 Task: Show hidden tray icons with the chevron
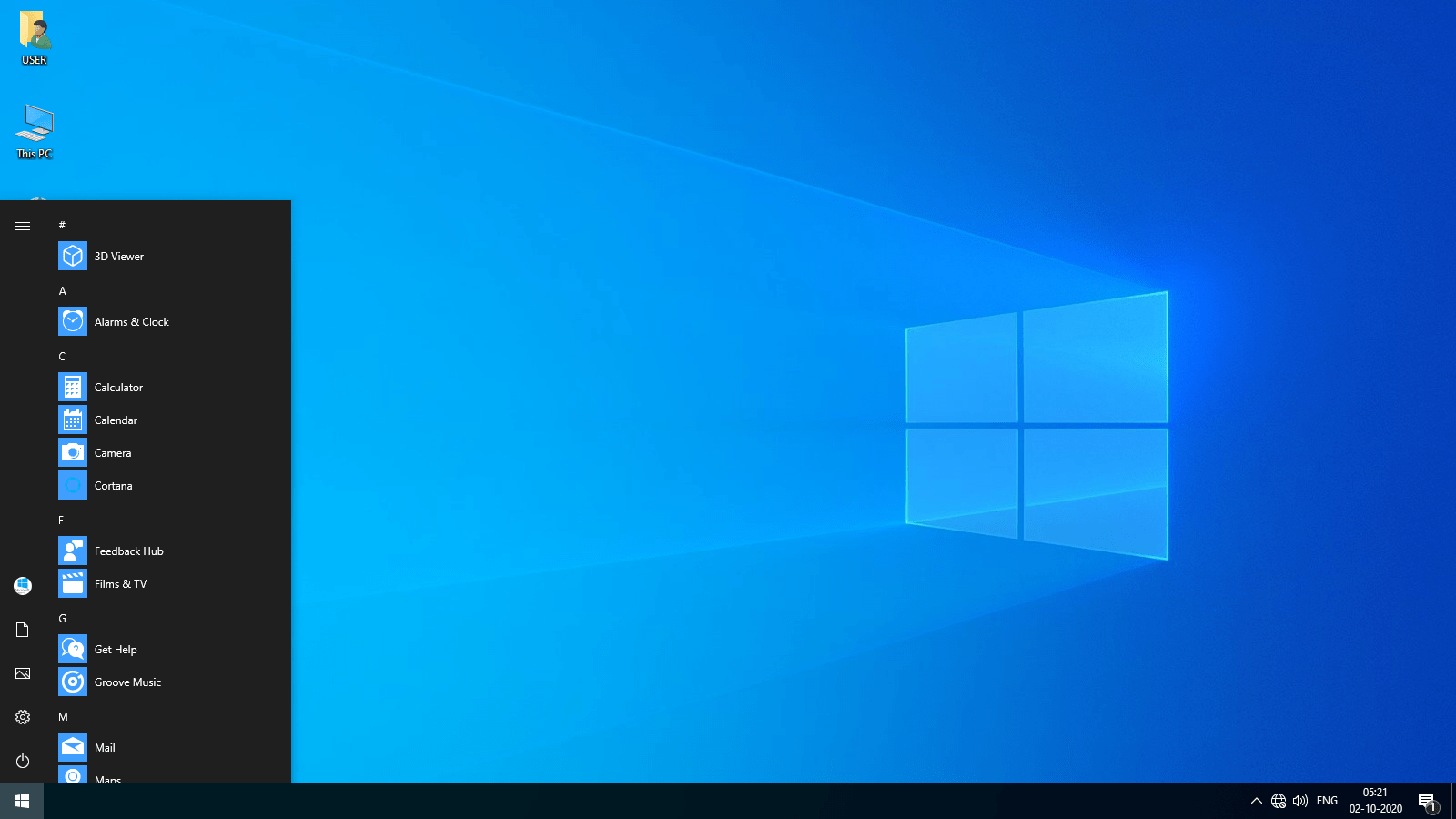[x=1257, y=801]
